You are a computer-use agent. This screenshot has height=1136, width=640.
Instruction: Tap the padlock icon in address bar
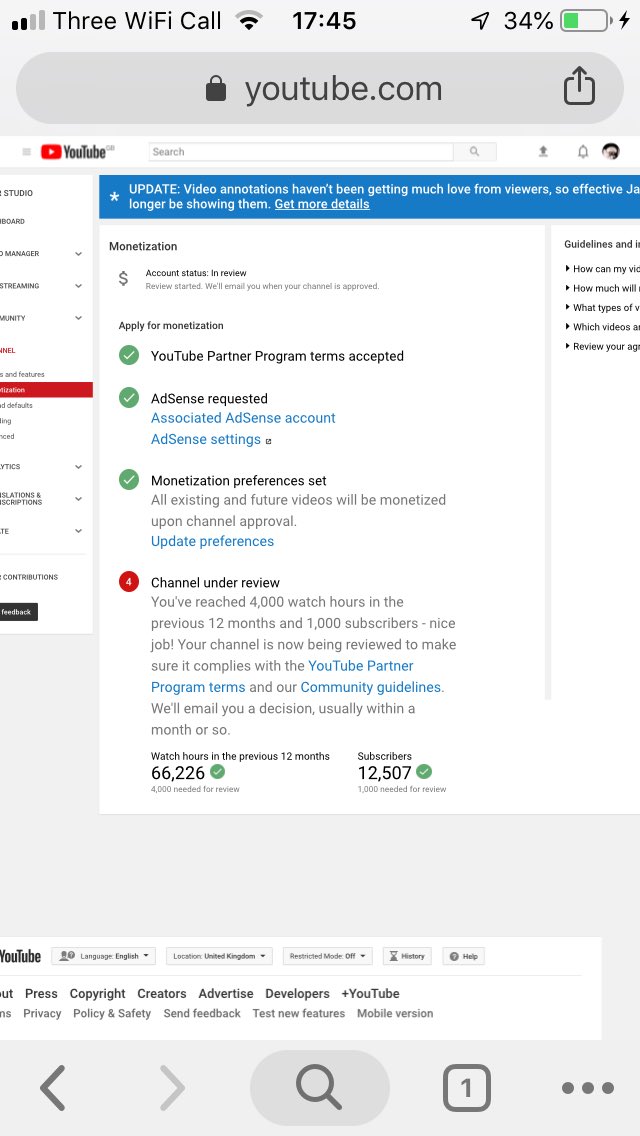coord(216,89)
